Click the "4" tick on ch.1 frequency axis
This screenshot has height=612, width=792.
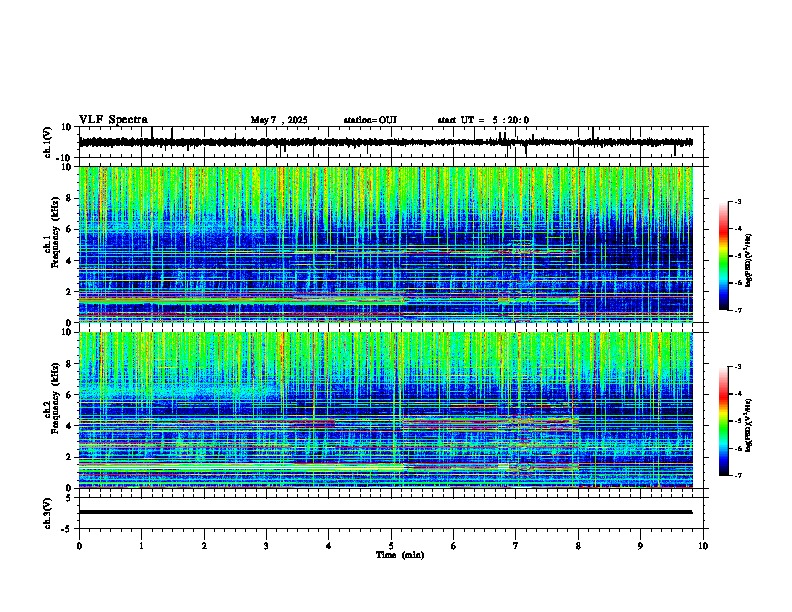coord(69,261)
